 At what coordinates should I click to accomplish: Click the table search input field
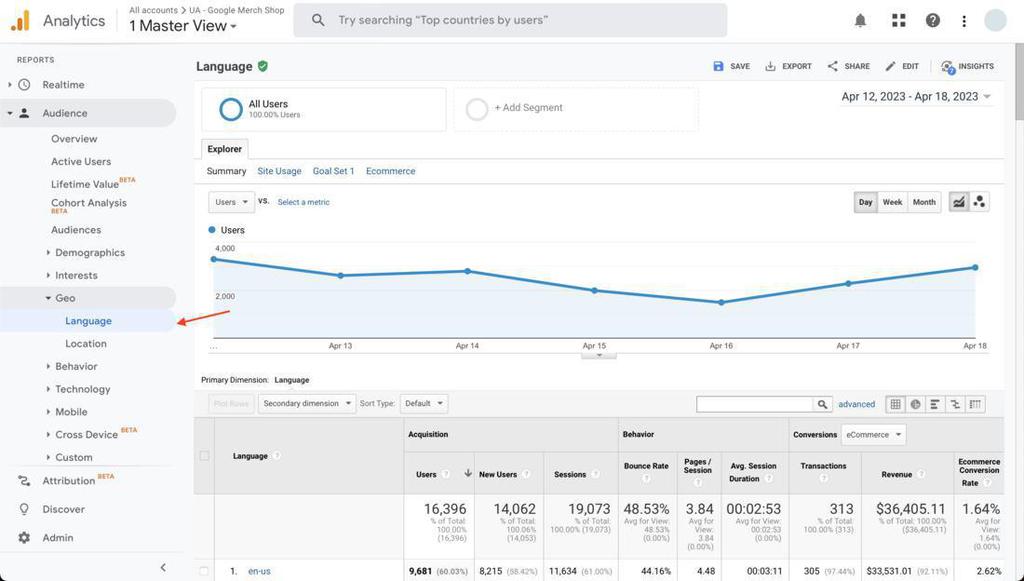click(755, 404)
